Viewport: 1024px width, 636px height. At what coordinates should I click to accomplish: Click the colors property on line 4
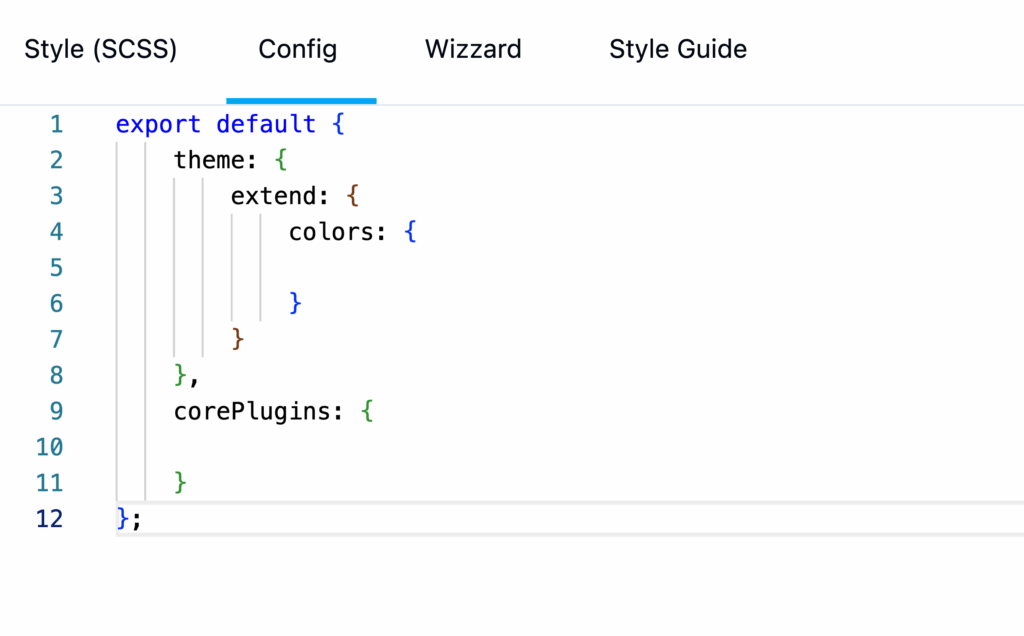[332, 231]
